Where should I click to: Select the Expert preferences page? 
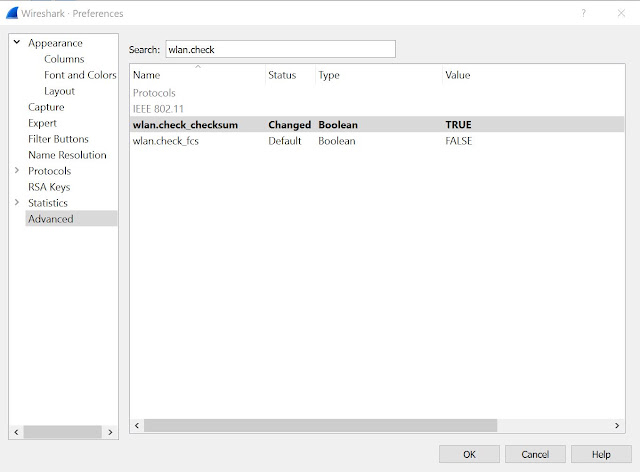click(x=42, y=123)
